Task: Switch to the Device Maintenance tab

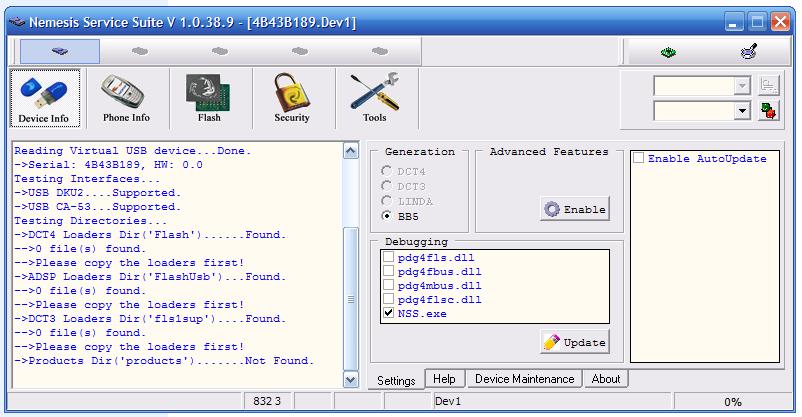Action: pyautogui.click(x=524, y=379)
